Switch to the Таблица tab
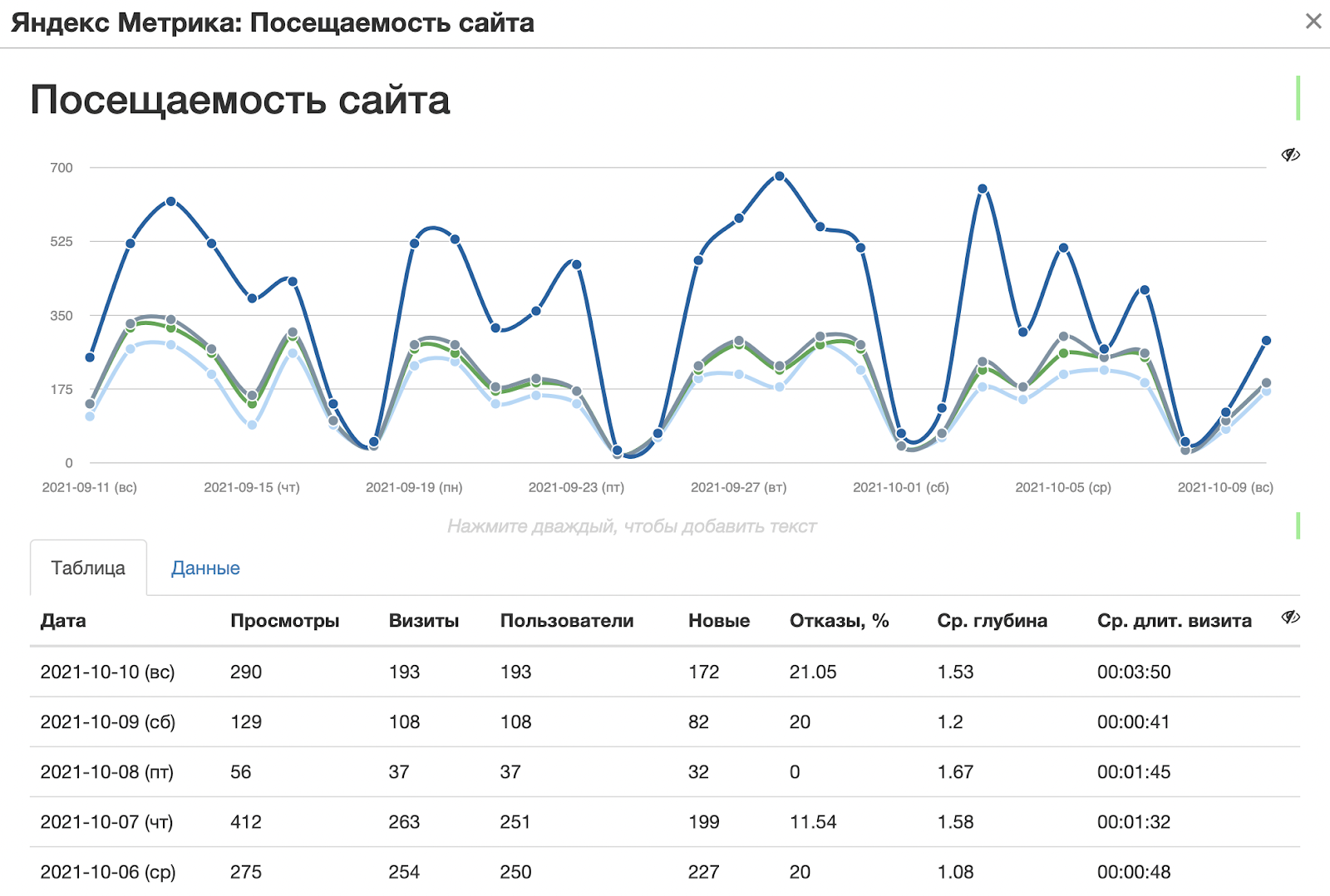The height and width of the screenshot is (896, 1330). 88,568
